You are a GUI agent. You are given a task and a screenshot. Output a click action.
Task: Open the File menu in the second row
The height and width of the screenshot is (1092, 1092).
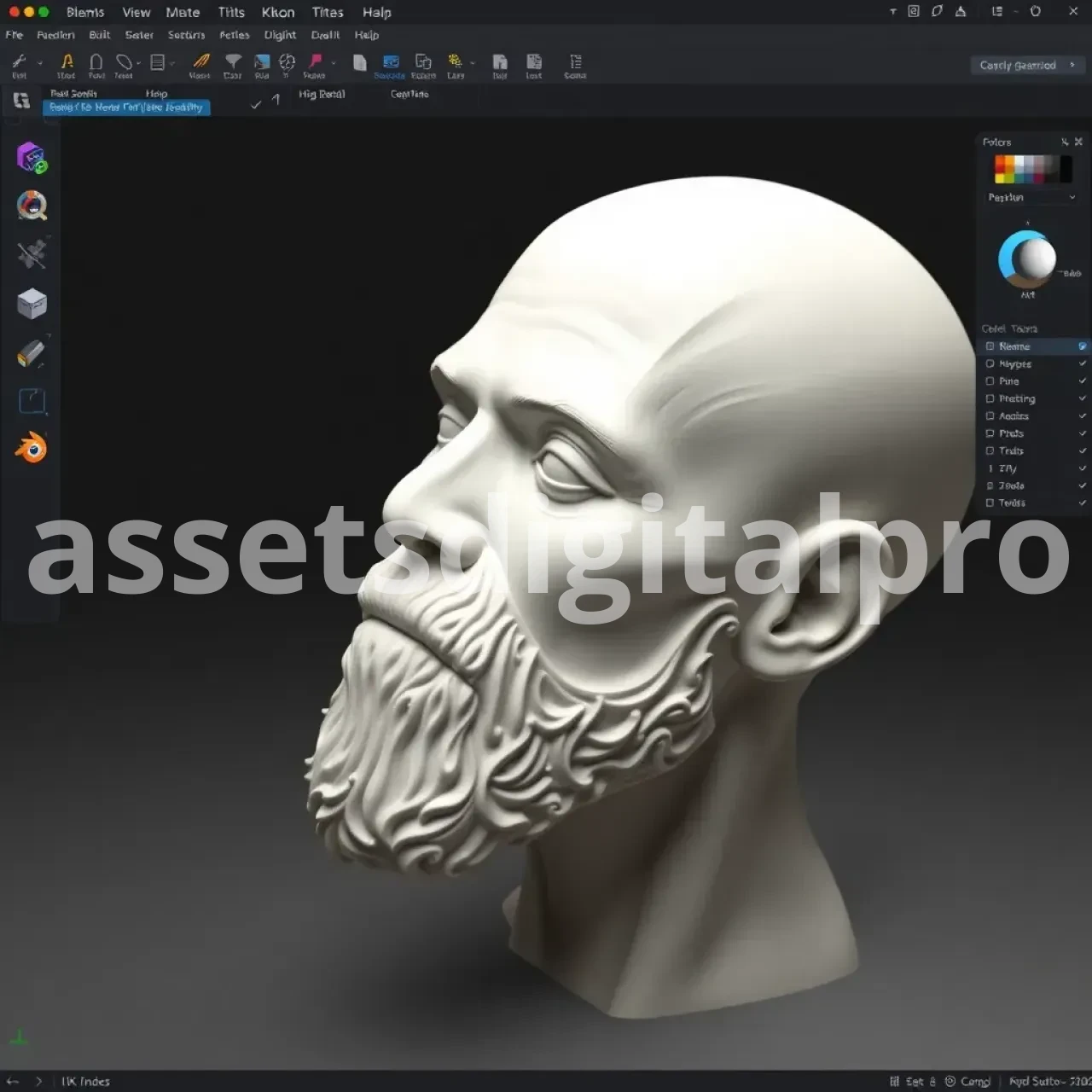[14, 35]
